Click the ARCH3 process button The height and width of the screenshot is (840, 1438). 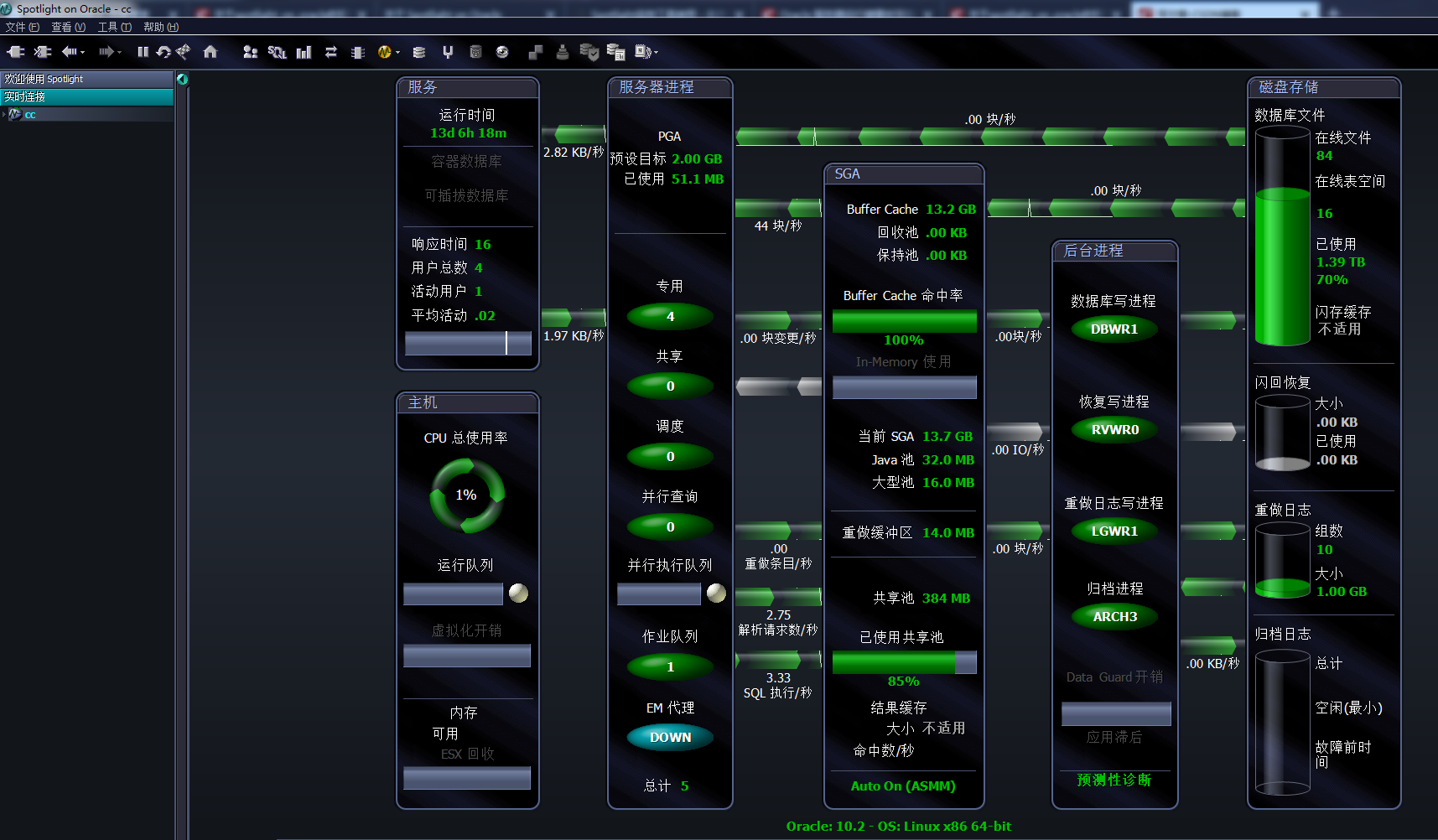(1114, 617)
